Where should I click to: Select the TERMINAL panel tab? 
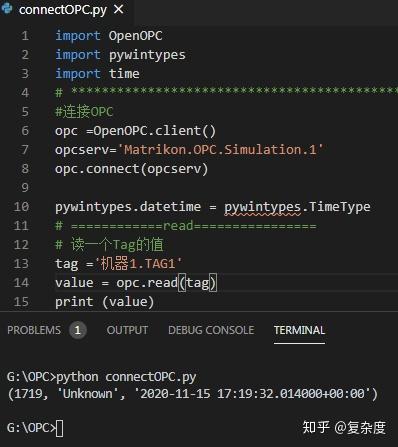[299, 330]
